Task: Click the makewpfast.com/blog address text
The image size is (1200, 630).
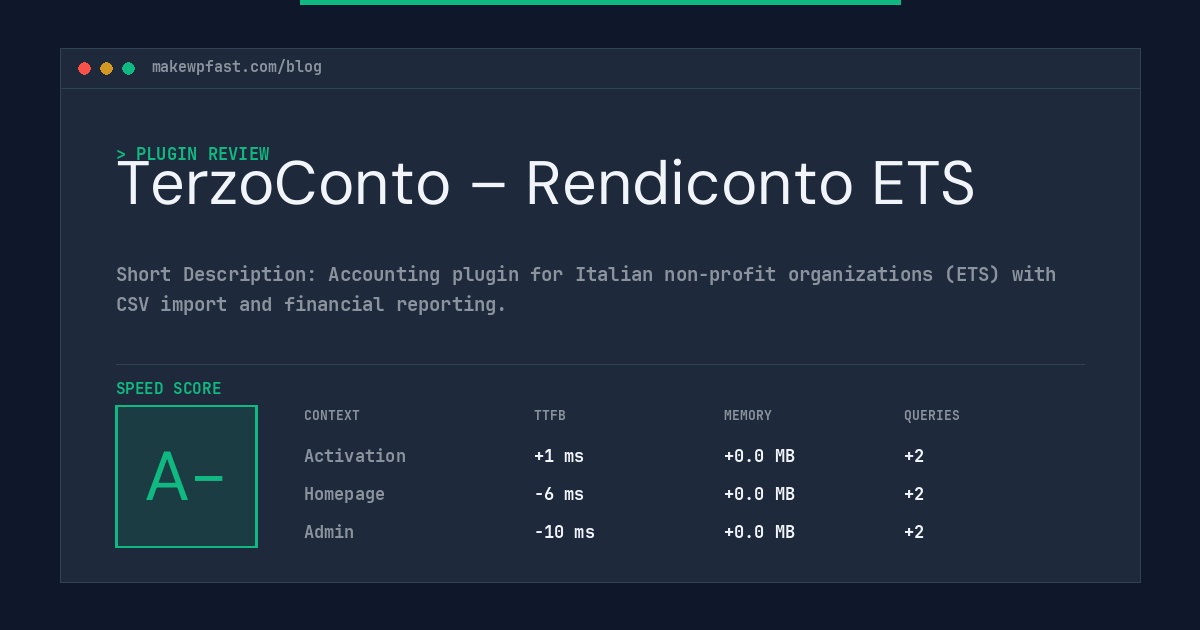Action: [237, 67]
